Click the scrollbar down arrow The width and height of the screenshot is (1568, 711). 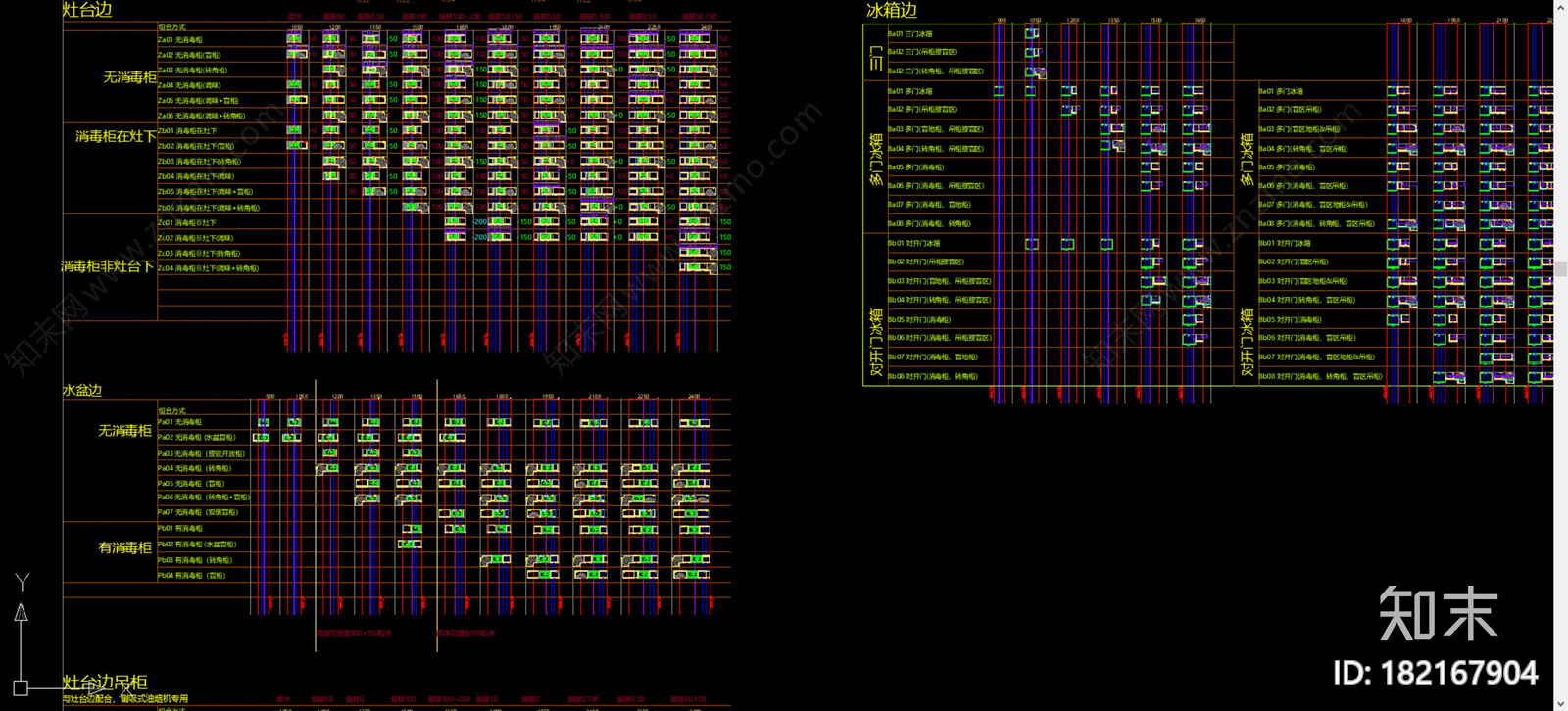click(1561, 704)
